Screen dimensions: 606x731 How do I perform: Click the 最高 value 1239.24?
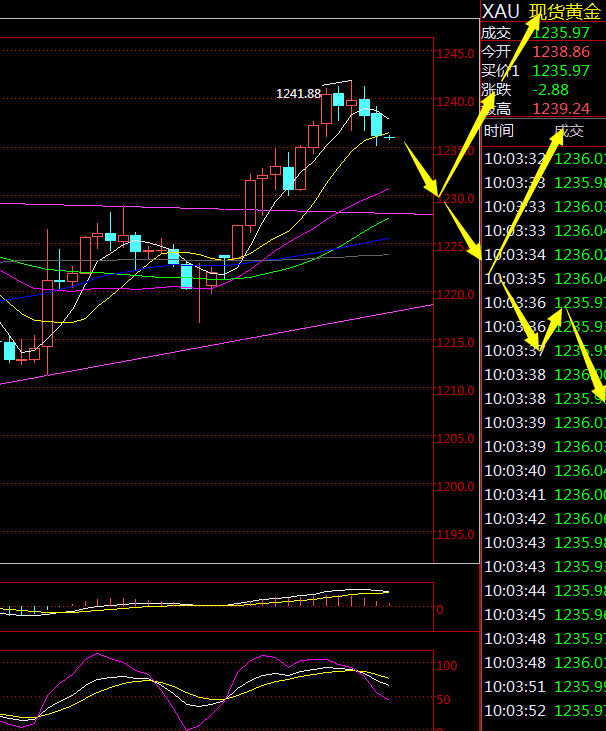click(561, 109)
